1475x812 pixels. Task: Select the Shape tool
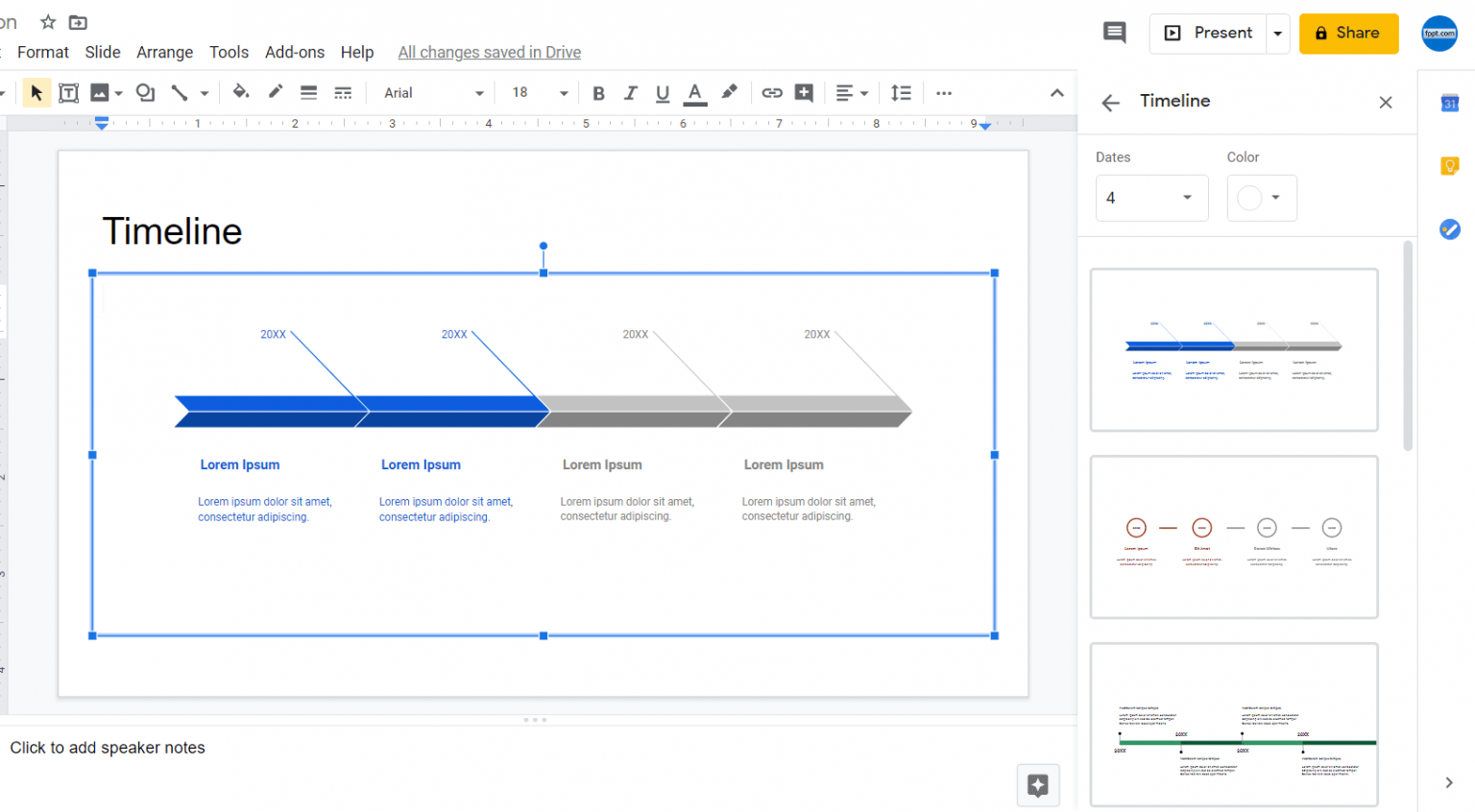point(145,92)
